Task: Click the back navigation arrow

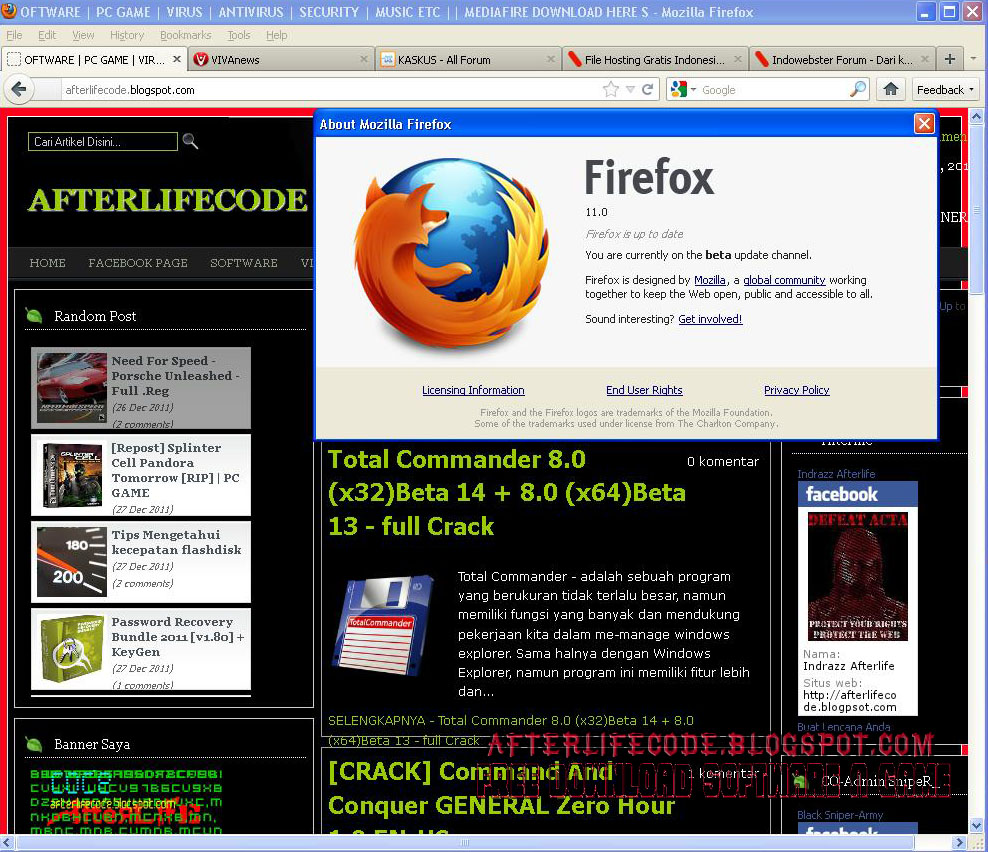Action: pyautogui.click(x=20, y=90)
